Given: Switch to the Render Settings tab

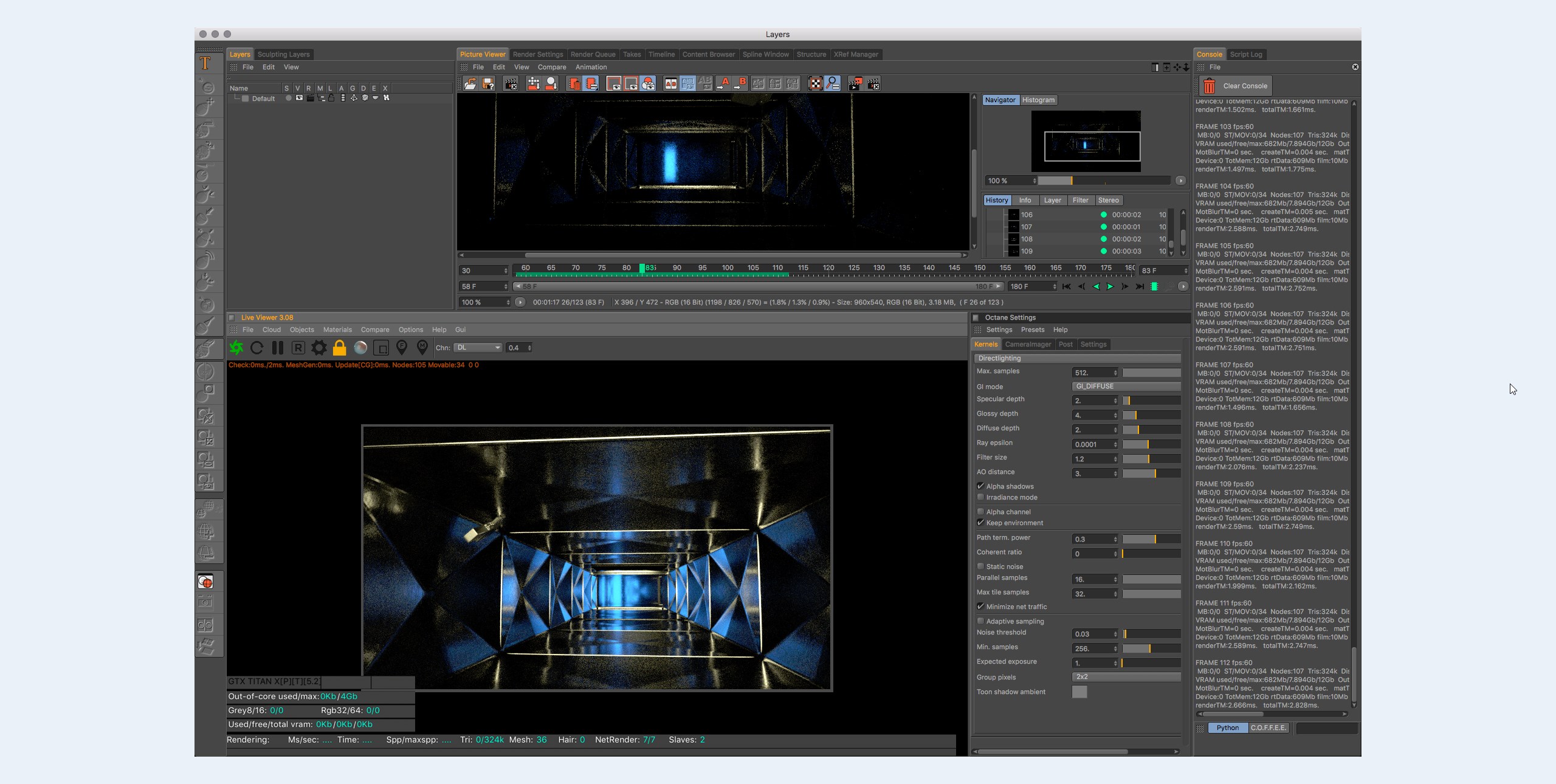Looking at the screenshot, I should 538,55.
